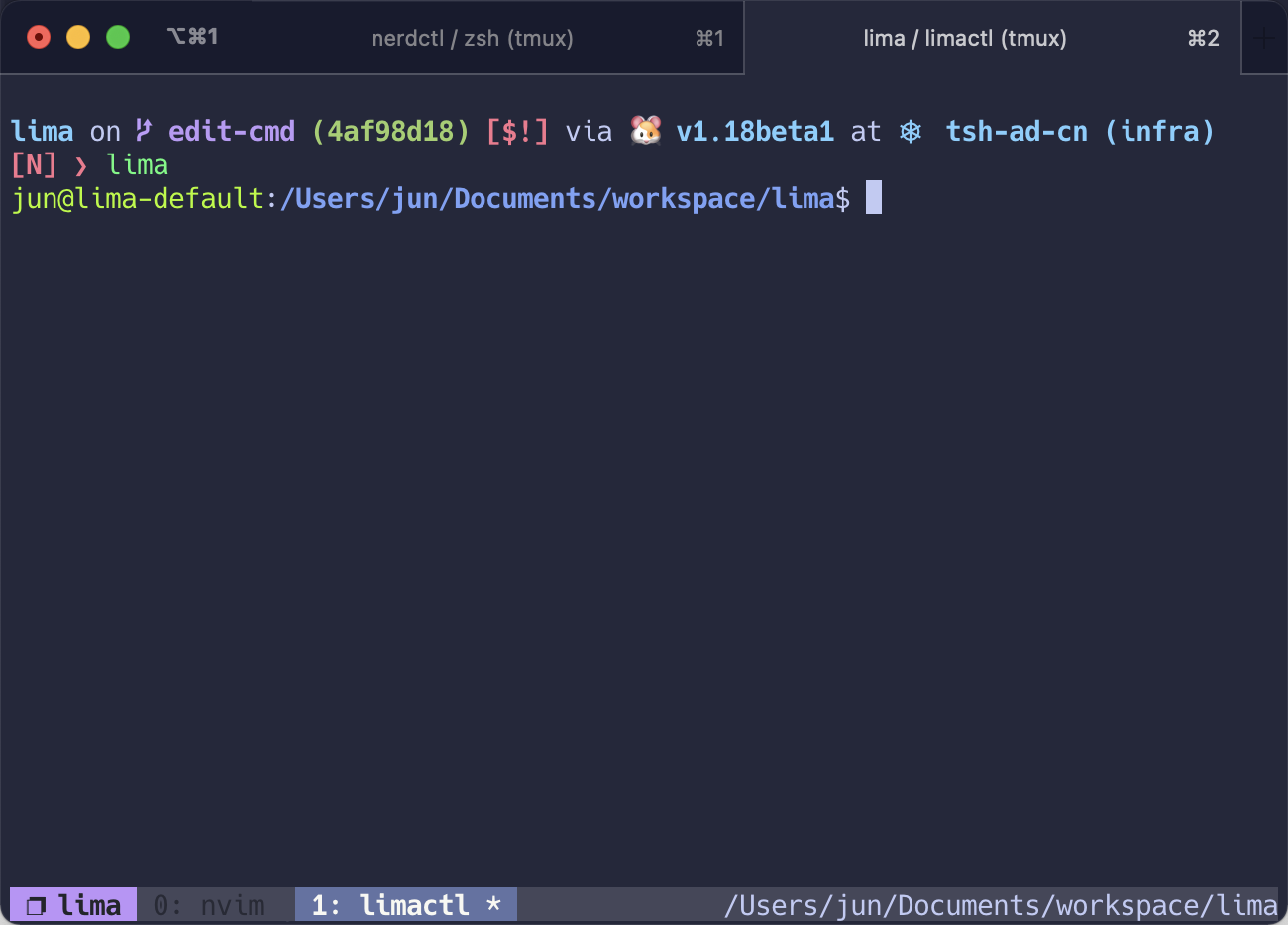Screen dimensions: 1288x925
Task: Click the ⌘2 shortcut on limactl tab
Action: [1203, 38]
